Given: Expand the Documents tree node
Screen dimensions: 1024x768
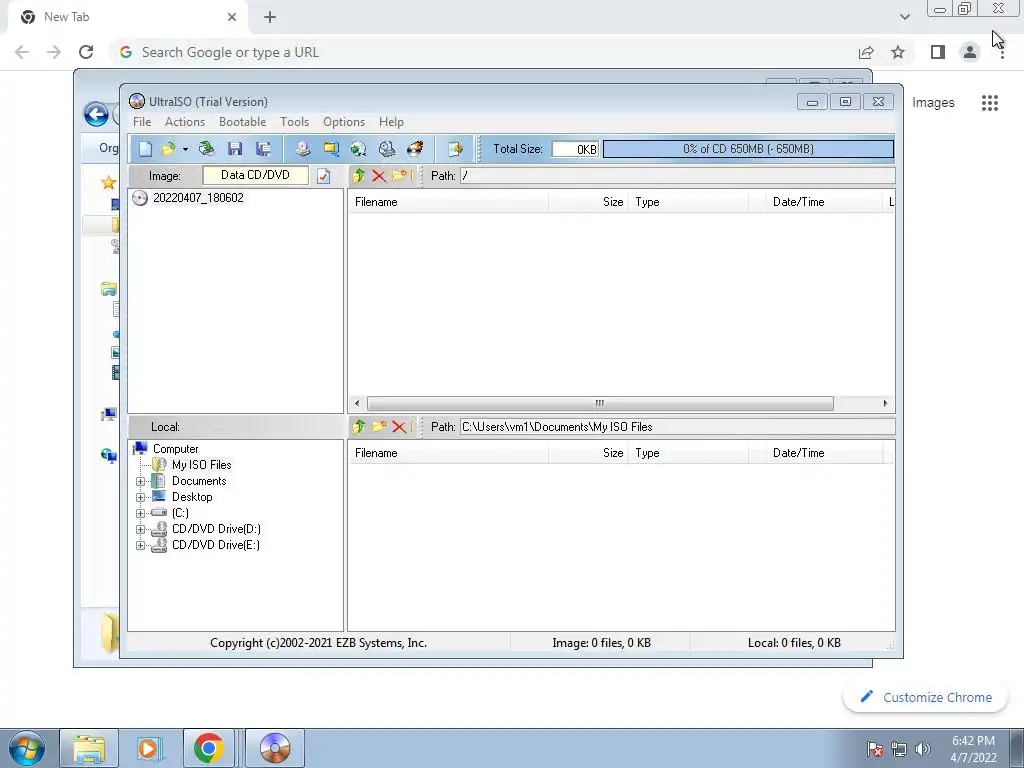Looking at the screenshot, I should [140, 481].
